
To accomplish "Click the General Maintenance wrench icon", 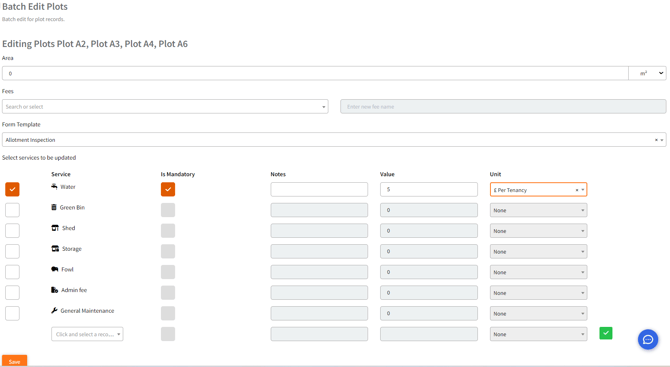I will (54, 310).
